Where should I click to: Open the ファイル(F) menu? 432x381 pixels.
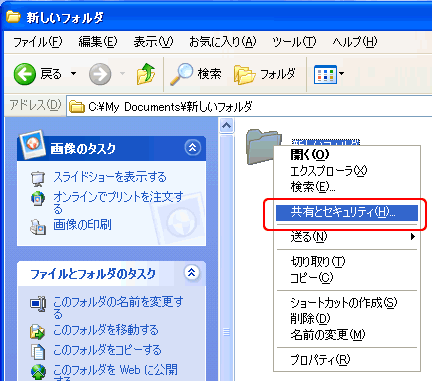click(x=37, y=42)
